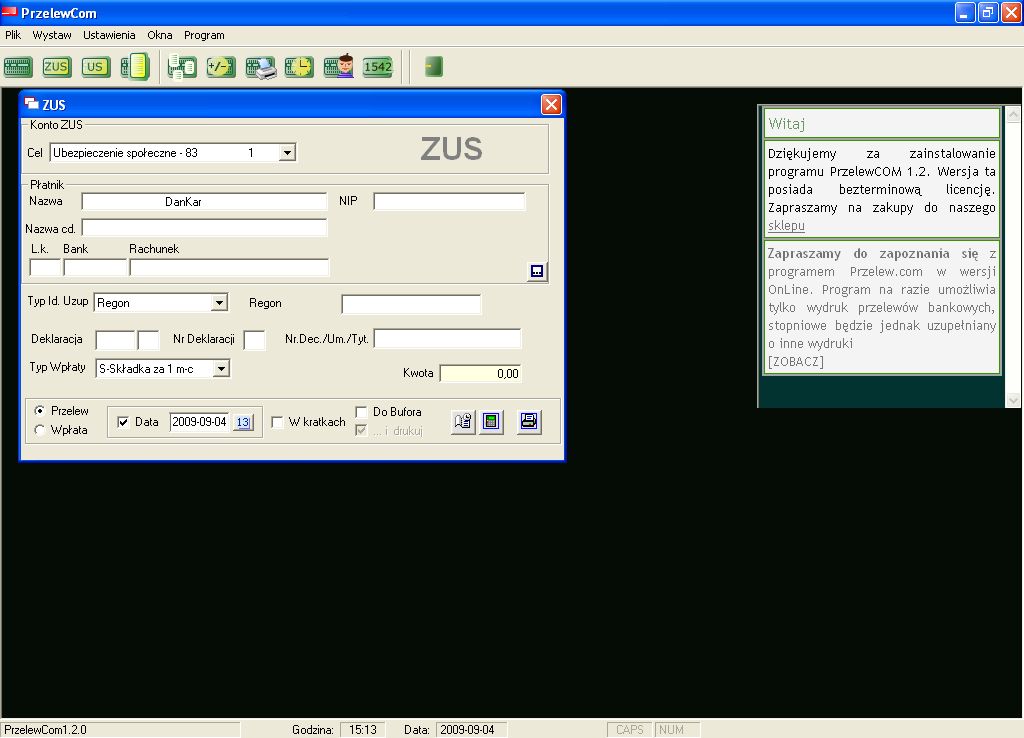Expand the Typ Wpłaty dropdown
Viewport: 1024px width, 738px height.
(x=221, y=369)
